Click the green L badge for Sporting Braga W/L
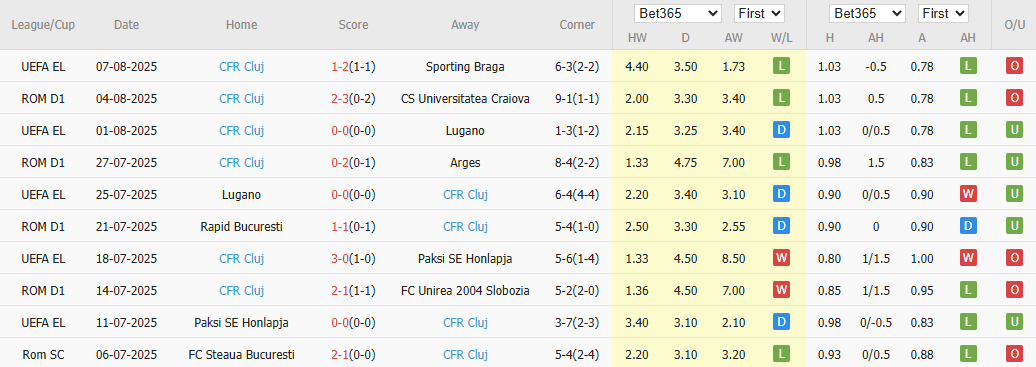Viewport: 1036px width, 367px height. [x=782, y=66]
